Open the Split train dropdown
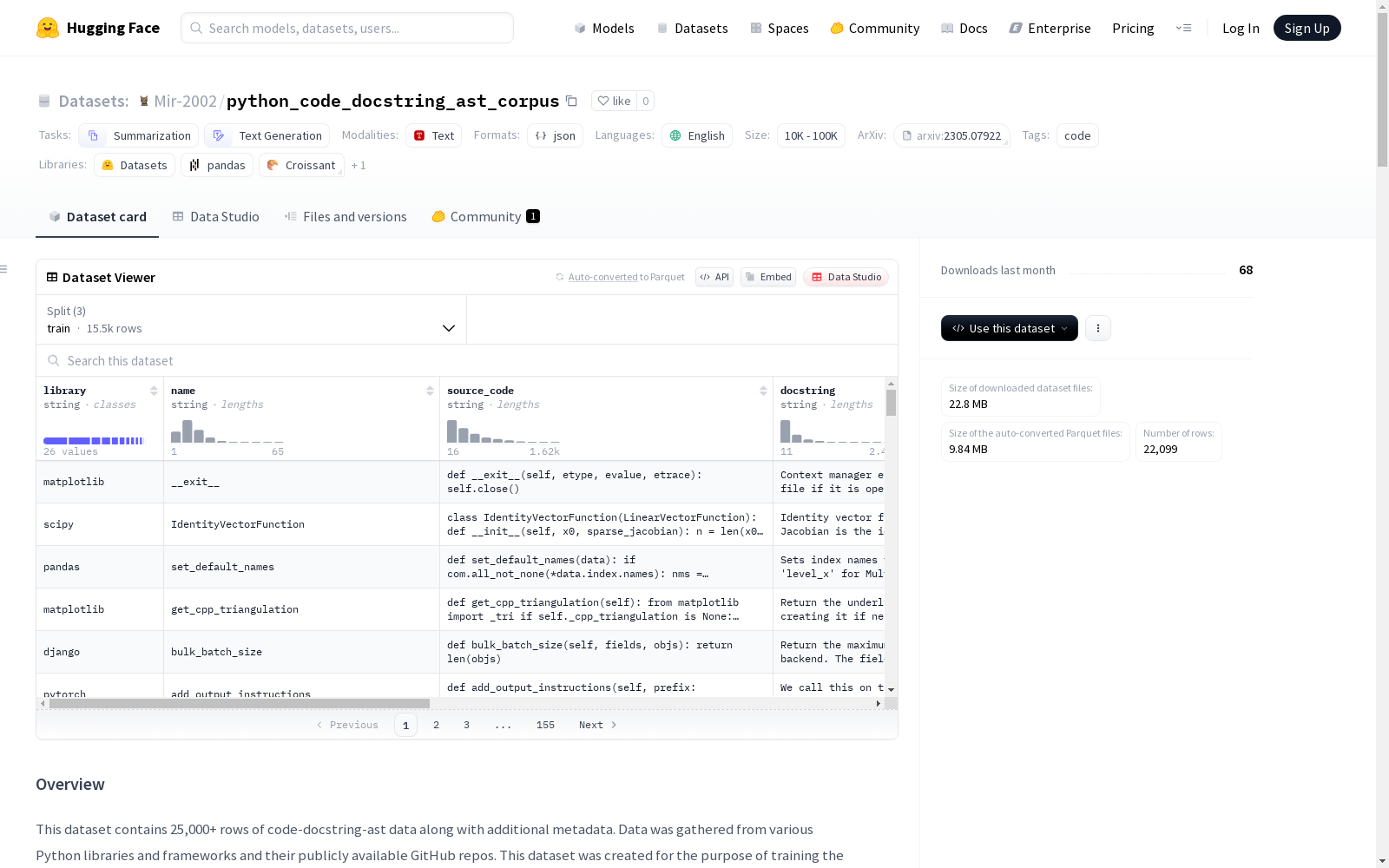Screen dimensions: 1389x868 [x=251, y=319]
